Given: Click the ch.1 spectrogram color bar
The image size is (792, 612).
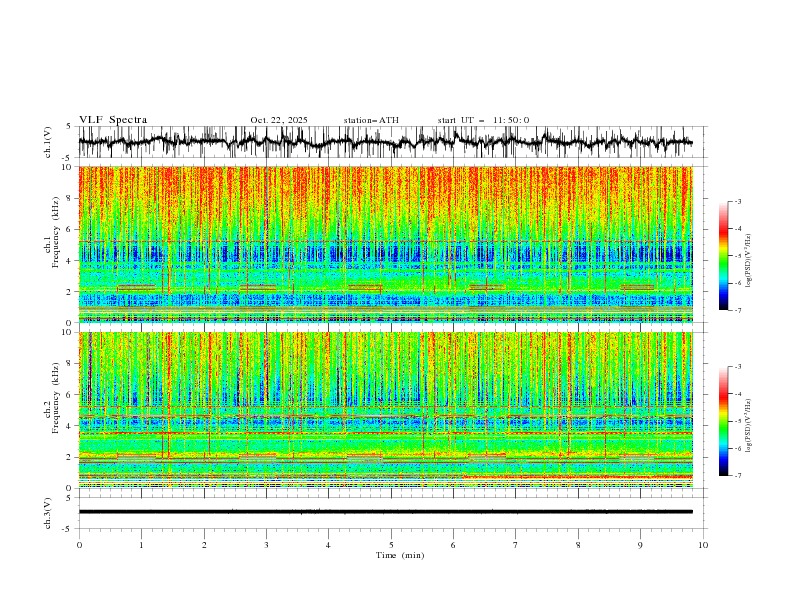Looking at the screenshot, I should 724,256.
